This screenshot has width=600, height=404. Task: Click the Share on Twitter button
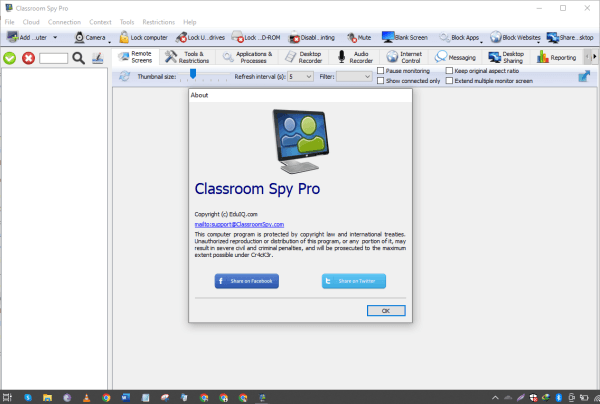(x=354, y=281)
